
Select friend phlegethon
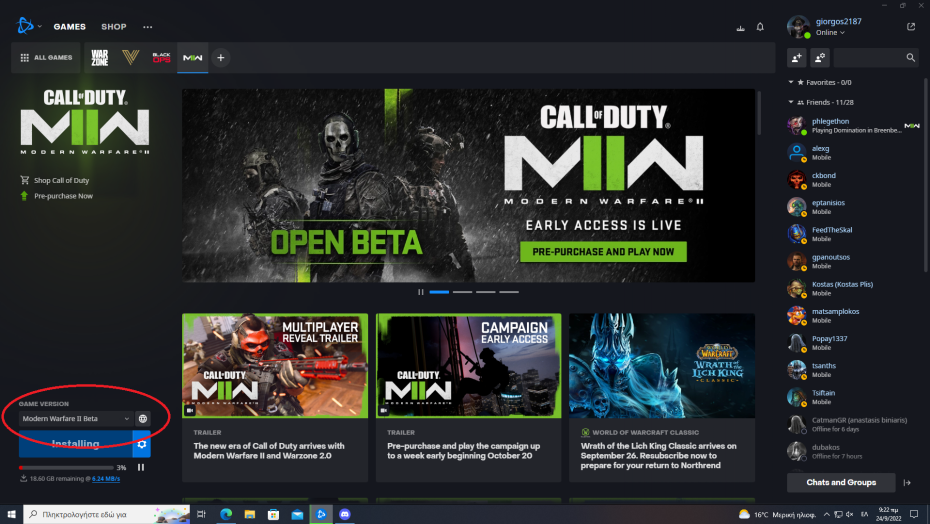coord(854,125)
